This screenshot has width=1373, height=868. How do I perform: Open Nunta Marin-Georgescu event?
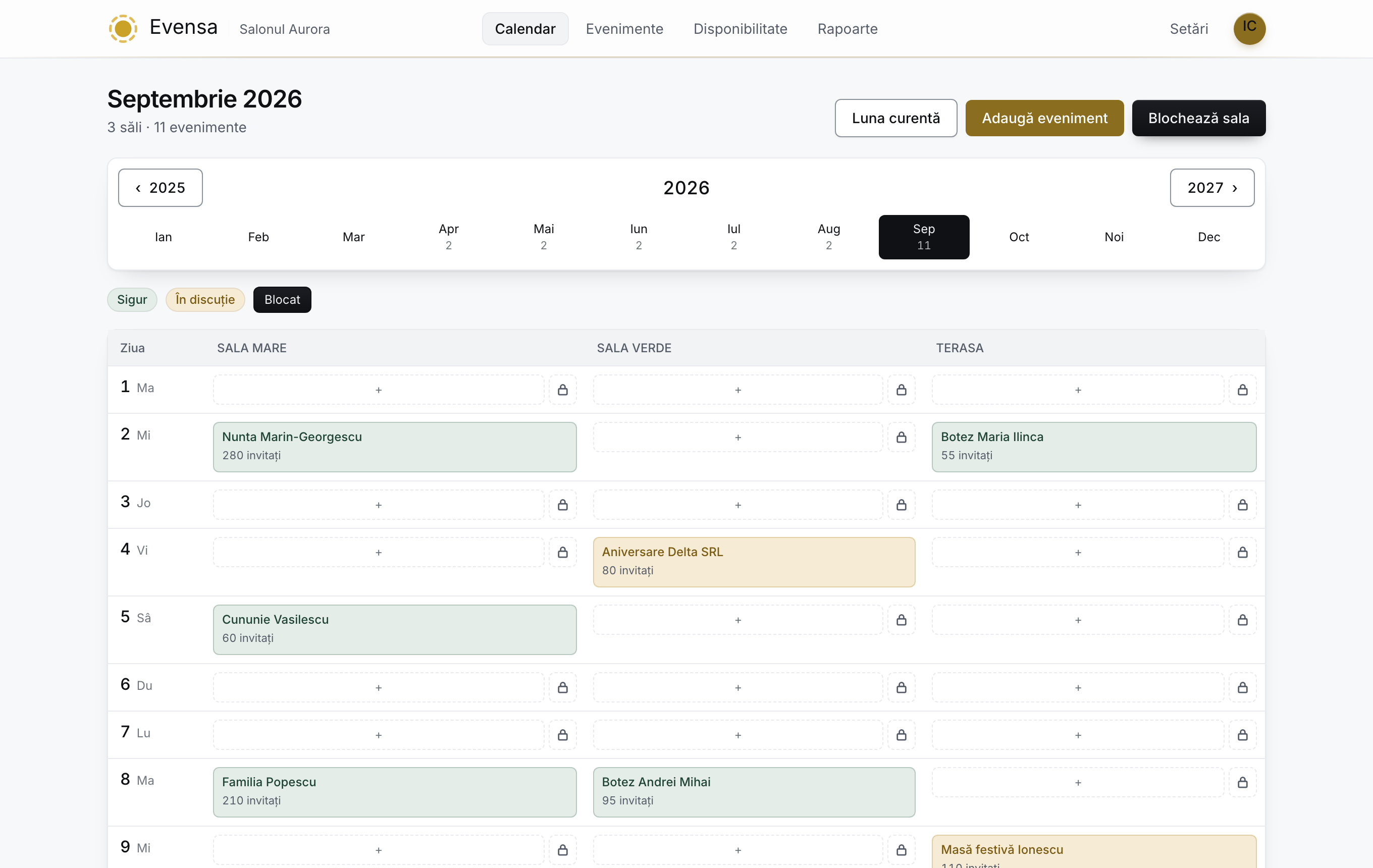395,447
